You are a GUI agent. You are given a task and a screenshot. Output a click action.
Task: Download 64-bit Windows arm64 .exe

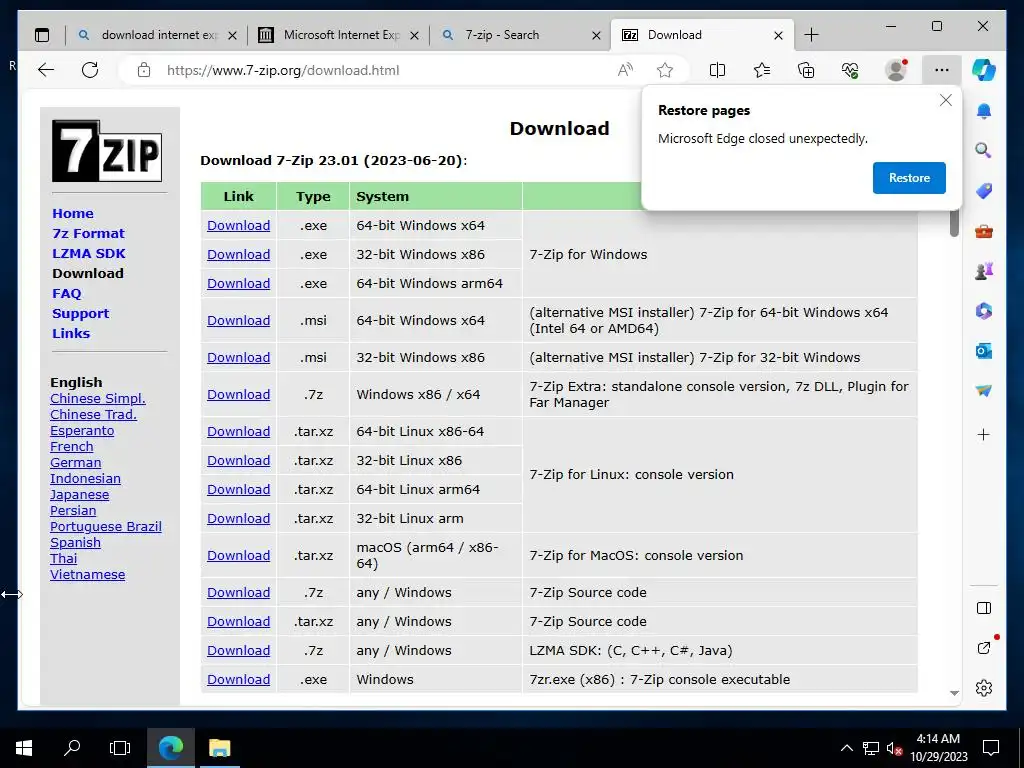click(x=238, y=283)
